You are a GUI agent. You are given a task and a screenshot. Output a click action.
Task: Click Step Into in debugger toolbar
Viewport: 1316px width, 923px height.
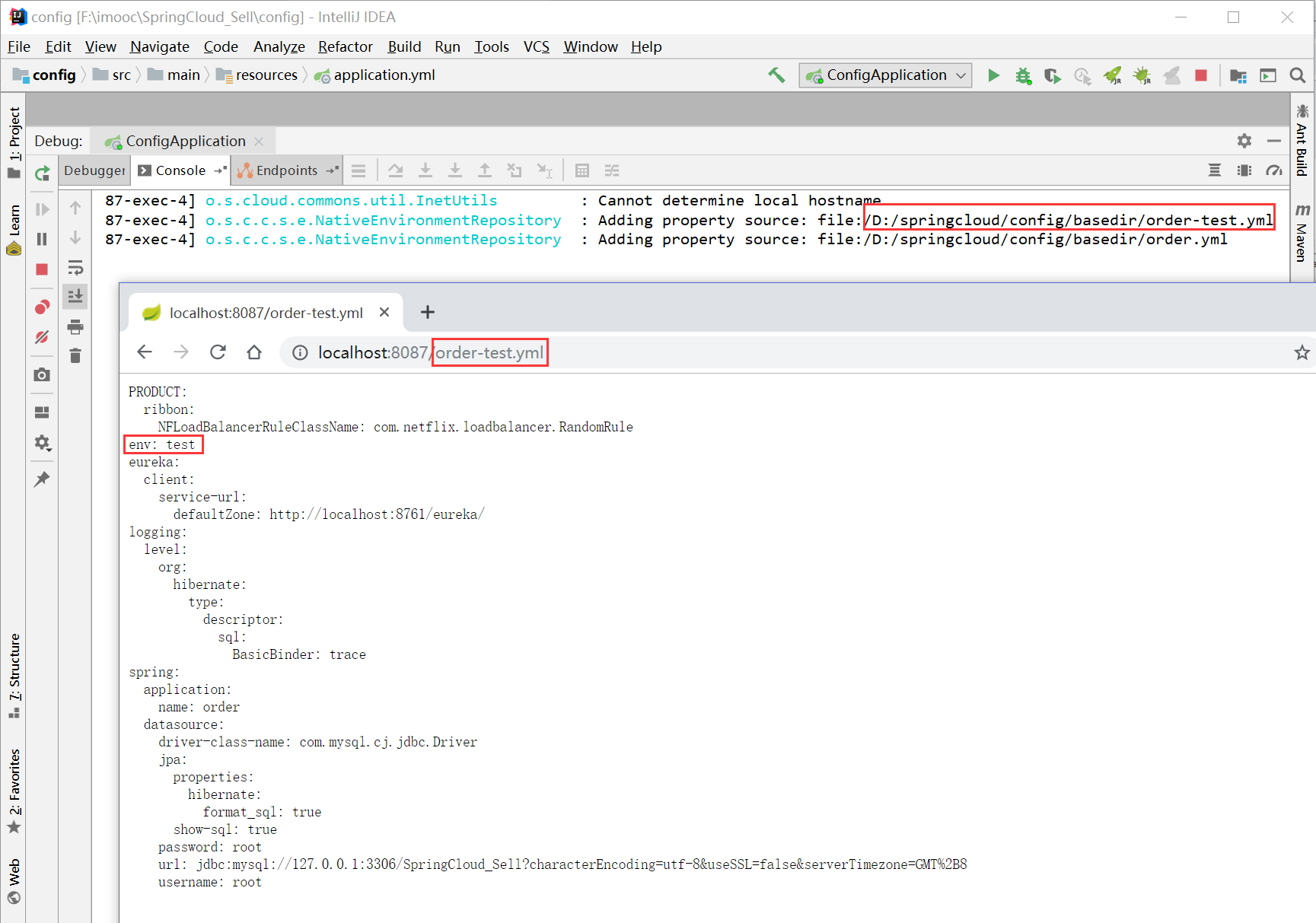pyautogui.click(x=425, y=170)
